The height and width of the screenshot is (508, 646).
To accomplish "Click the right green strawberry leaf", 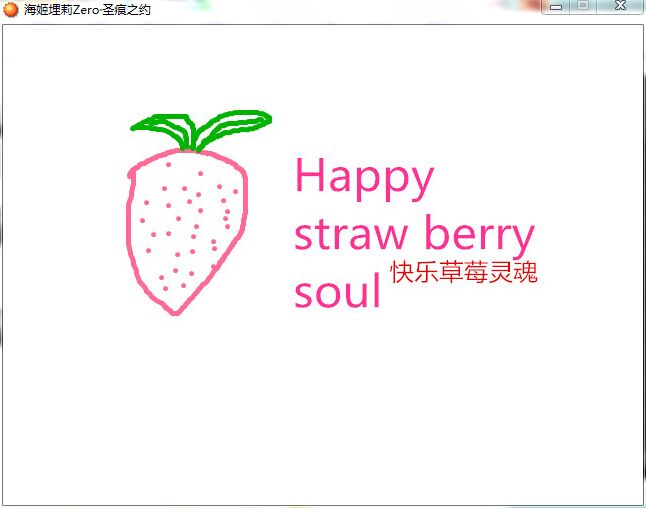I will click(x=234, y=126).
